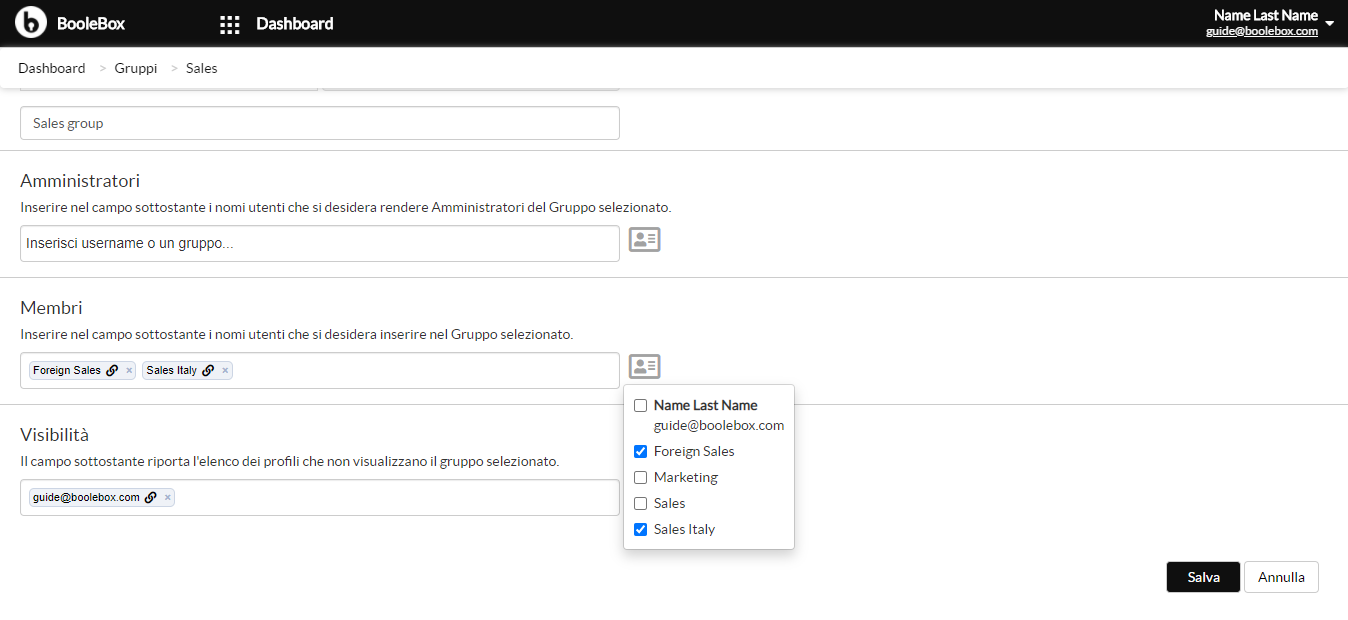Click inside the Membri tag field

pyautogui.click(x=320, y=371)
